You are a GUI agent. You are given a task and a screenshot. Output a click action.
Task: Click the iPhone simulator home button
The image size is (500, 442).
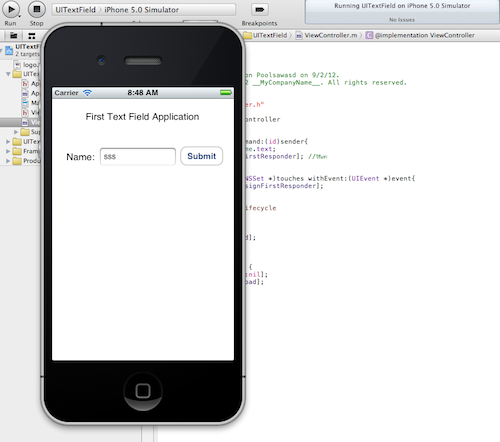pyautogui.click(x=143, y=391)
